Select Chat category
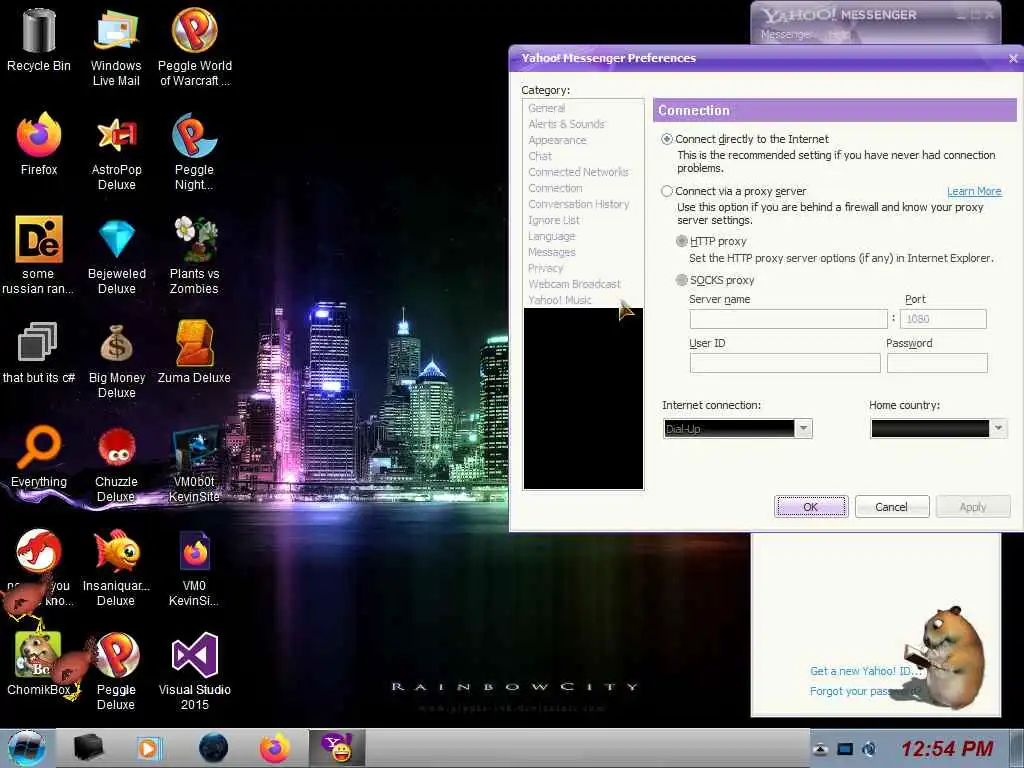The image size is (1024, 768). 539,156
